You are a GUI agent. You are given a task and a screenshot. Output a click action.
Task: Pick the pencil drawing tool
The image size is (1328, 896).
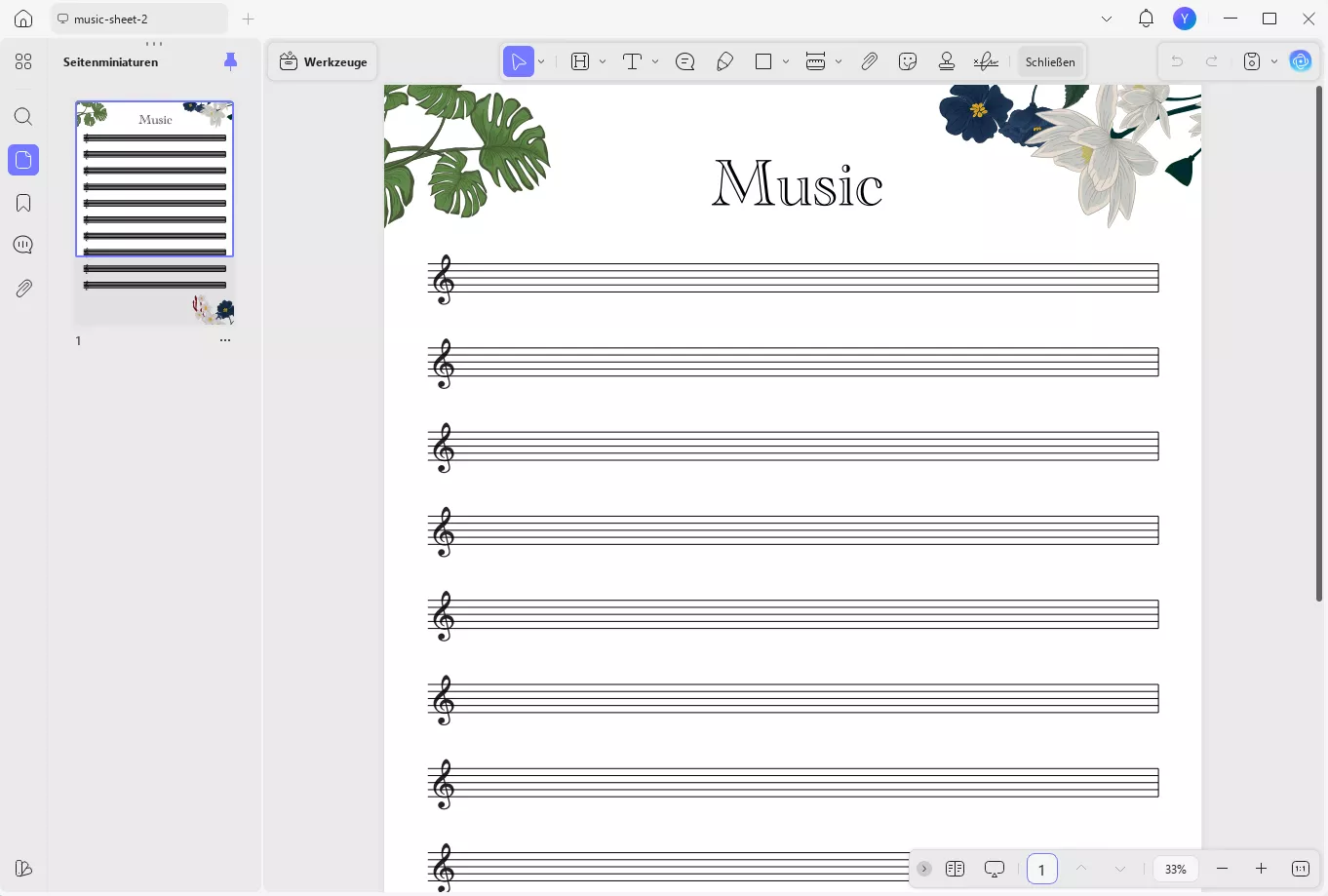724,61
